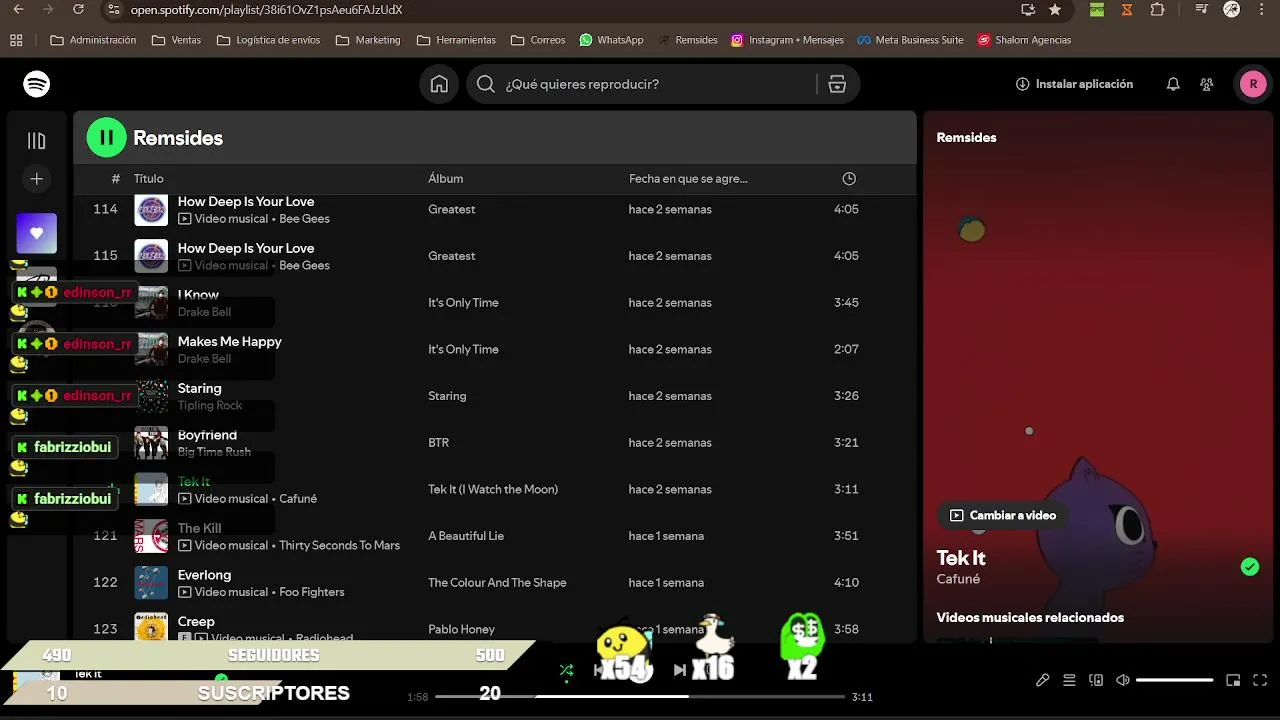Open the pink R profile avatar
The height and width of the screenshot is (720, 1280).
click(x=1253, y=84)
